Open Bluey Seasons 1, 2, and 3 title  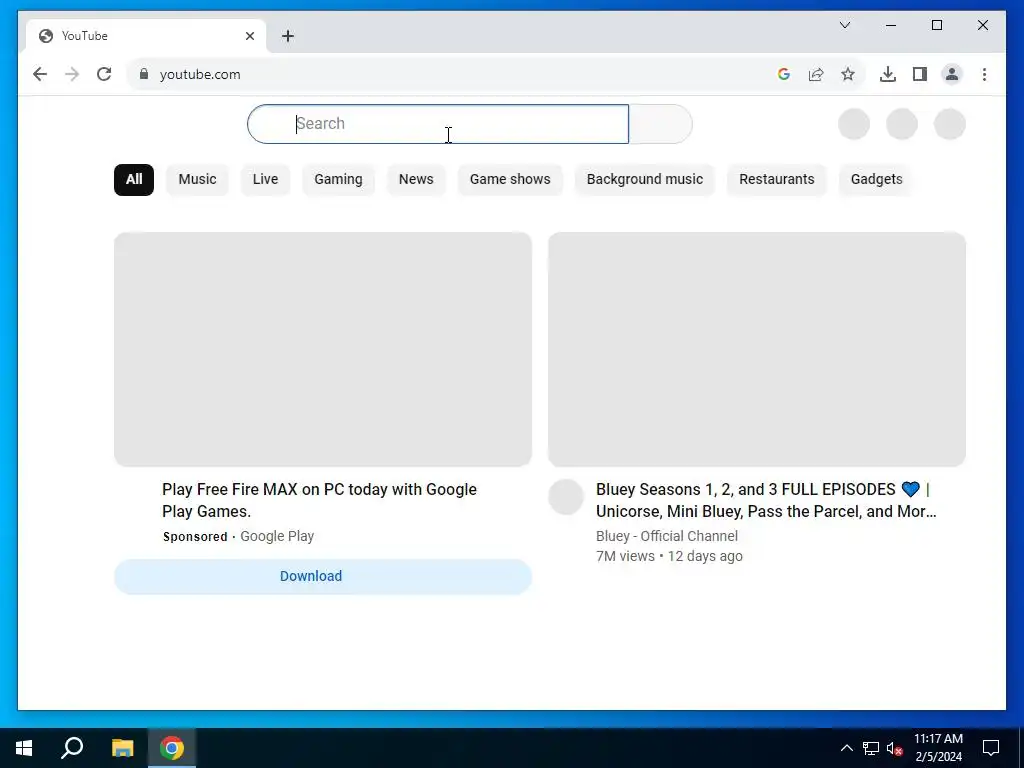pyautogui.click(x=766, y=500)
